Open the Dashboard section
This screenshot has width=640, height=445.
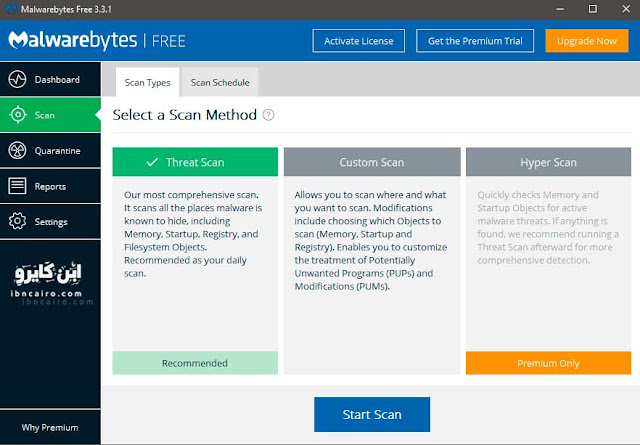point(50,79)
